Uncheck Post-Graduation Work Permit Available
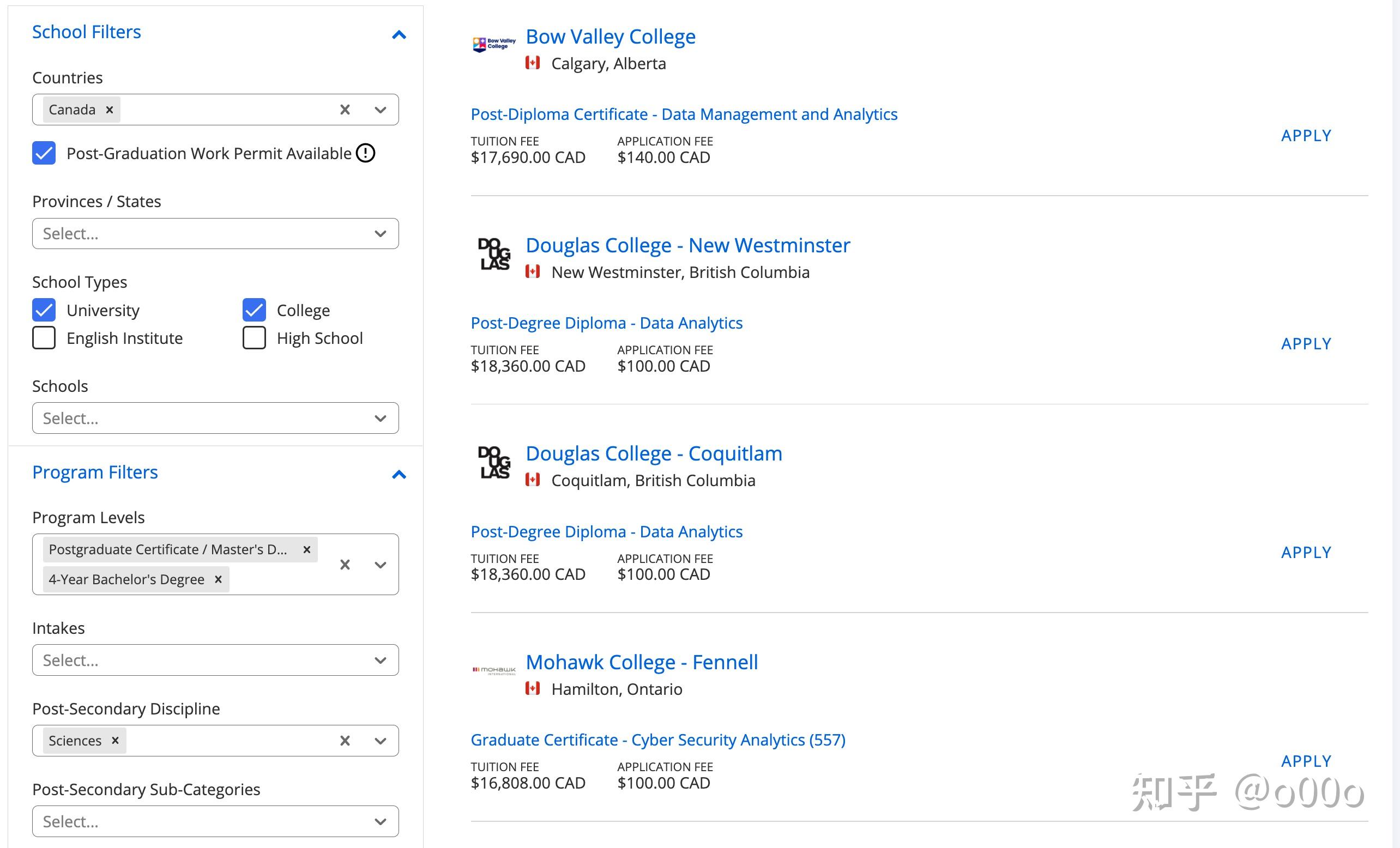The width and height of the screenshot is (1400, 848). point(44,153)
